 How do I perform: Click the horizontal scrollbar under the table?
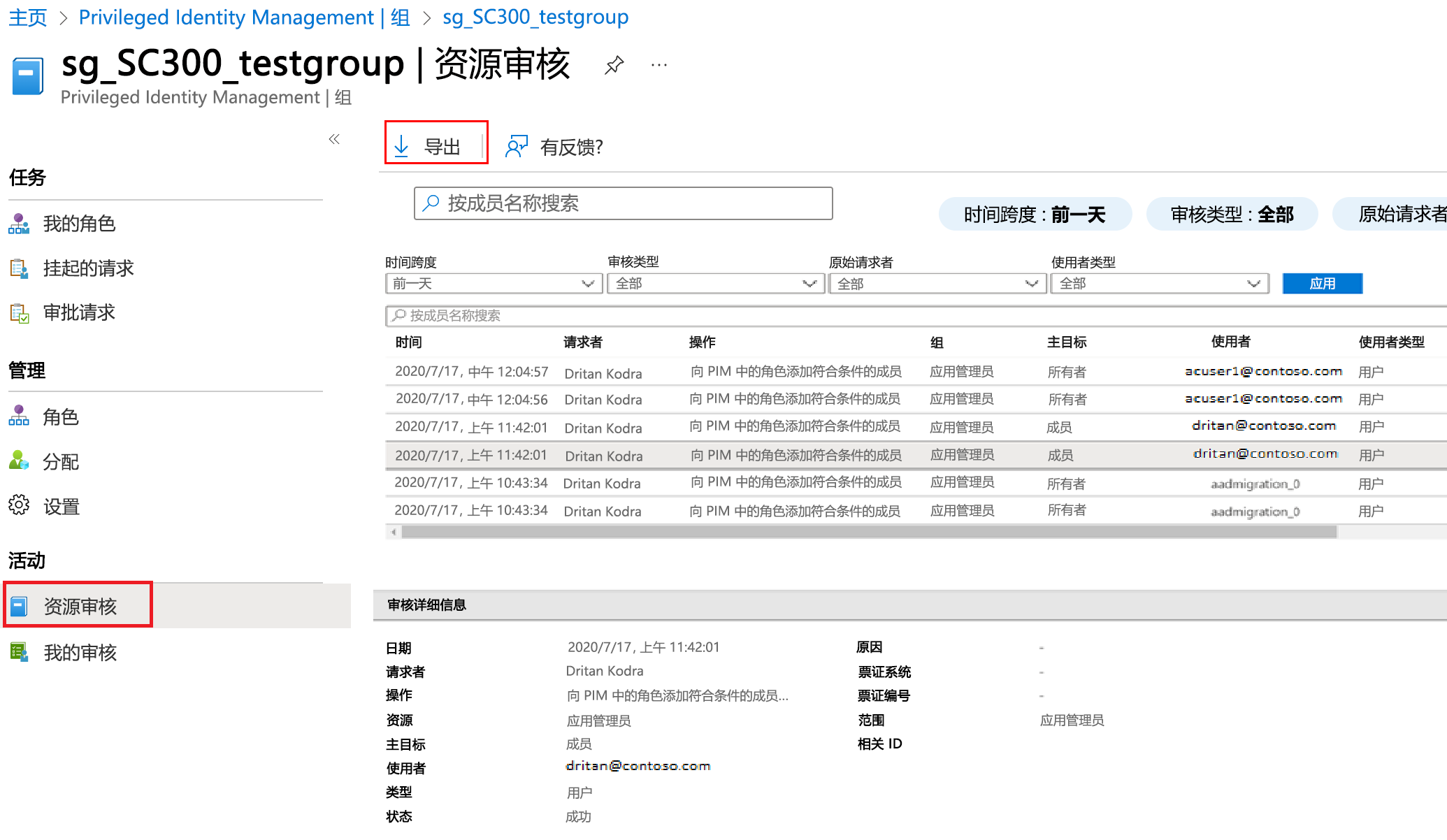(x=869, y=533)
